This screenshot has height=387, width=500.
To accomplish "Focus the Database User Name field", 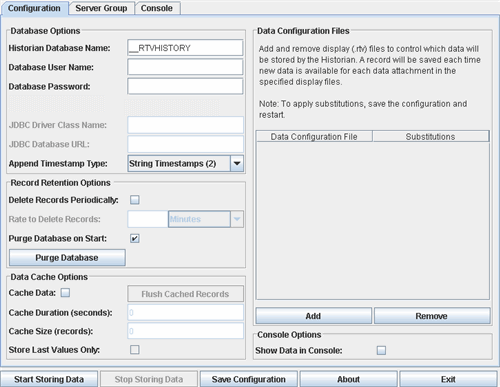I will (185, 67).
